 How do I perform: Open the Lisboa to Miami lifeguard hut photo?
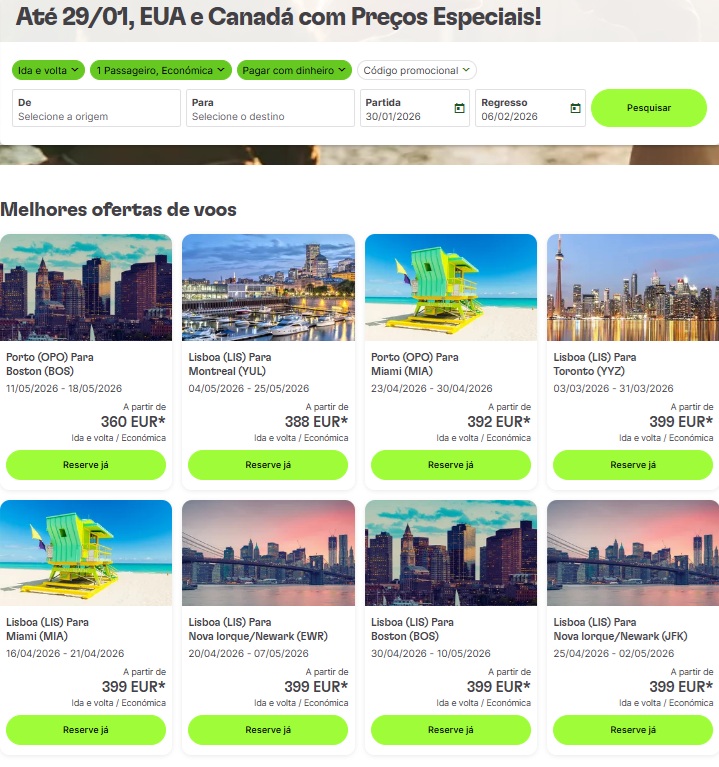click(x=86, y=553)
